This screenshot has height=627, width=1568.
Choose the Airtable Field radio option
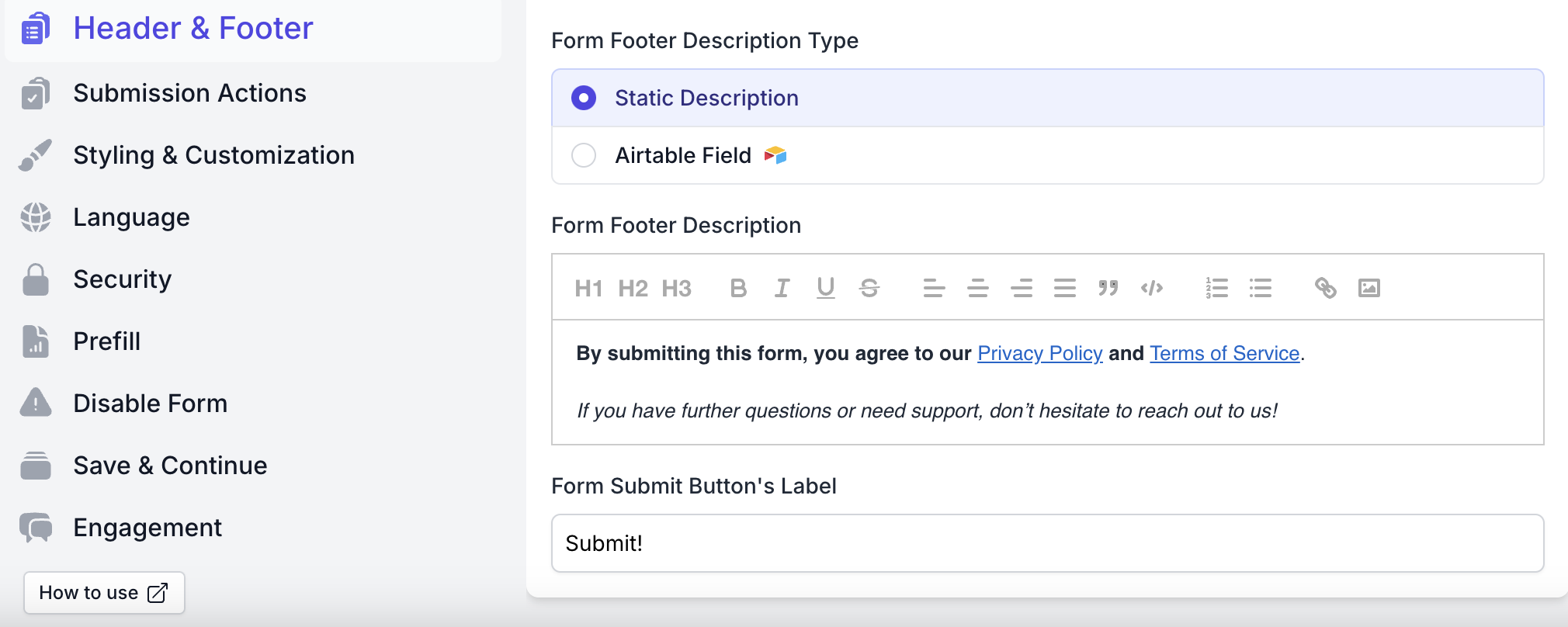[584, 155]
